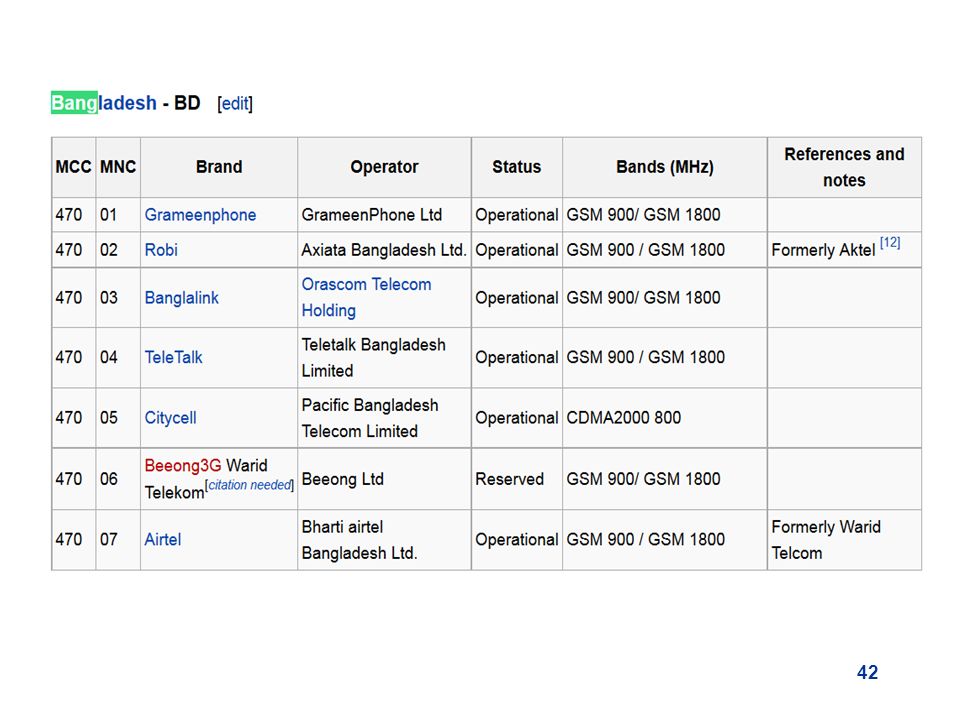Click the Bands (MHz) column header

click(x=665, y=167)
